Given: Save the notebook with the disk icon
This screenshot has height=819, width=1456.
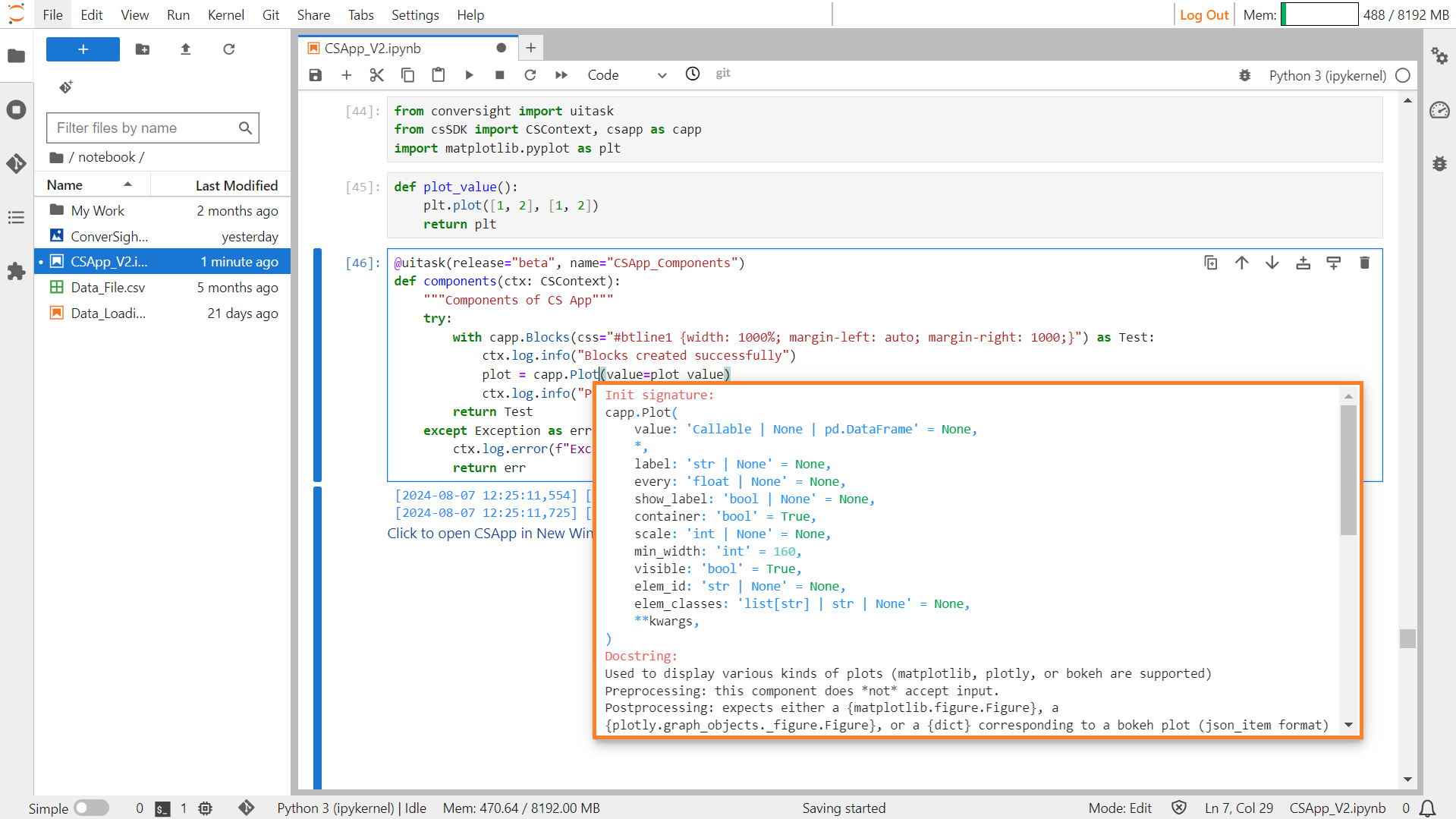Looking at the screenshot, I should (316, 74).
